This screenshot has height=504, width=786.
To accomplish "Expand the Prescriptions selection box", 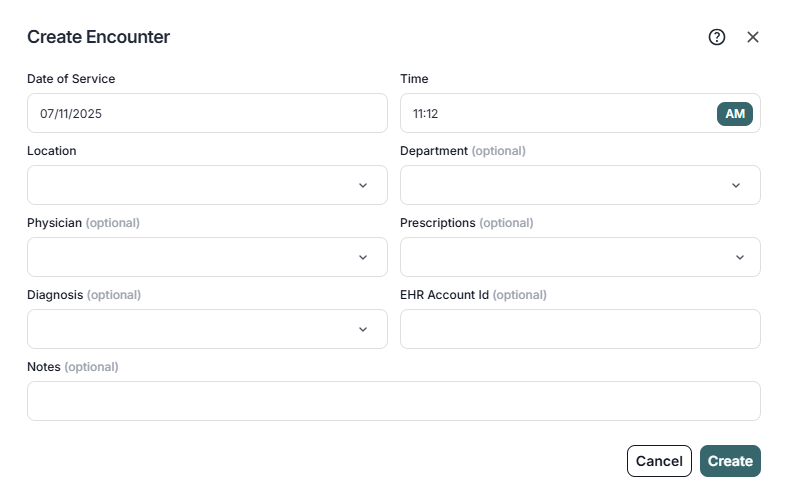I will pyautogui.click(x=568, y=257).
